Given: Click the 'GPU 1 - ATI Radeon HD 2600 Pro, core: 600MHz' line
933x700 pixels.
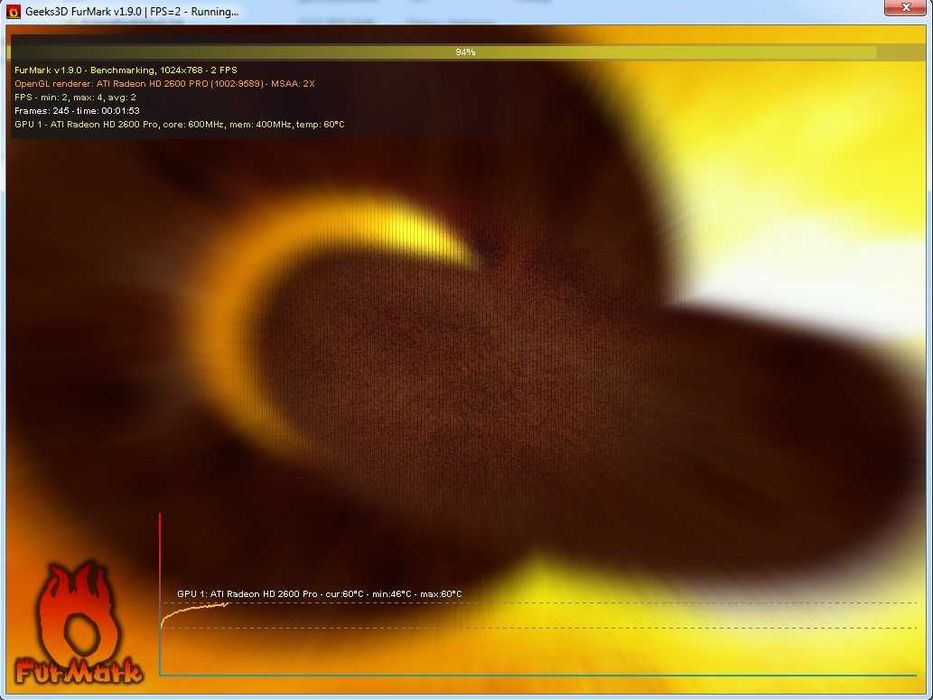Looking at the screenshot, I should click(179, 124).
